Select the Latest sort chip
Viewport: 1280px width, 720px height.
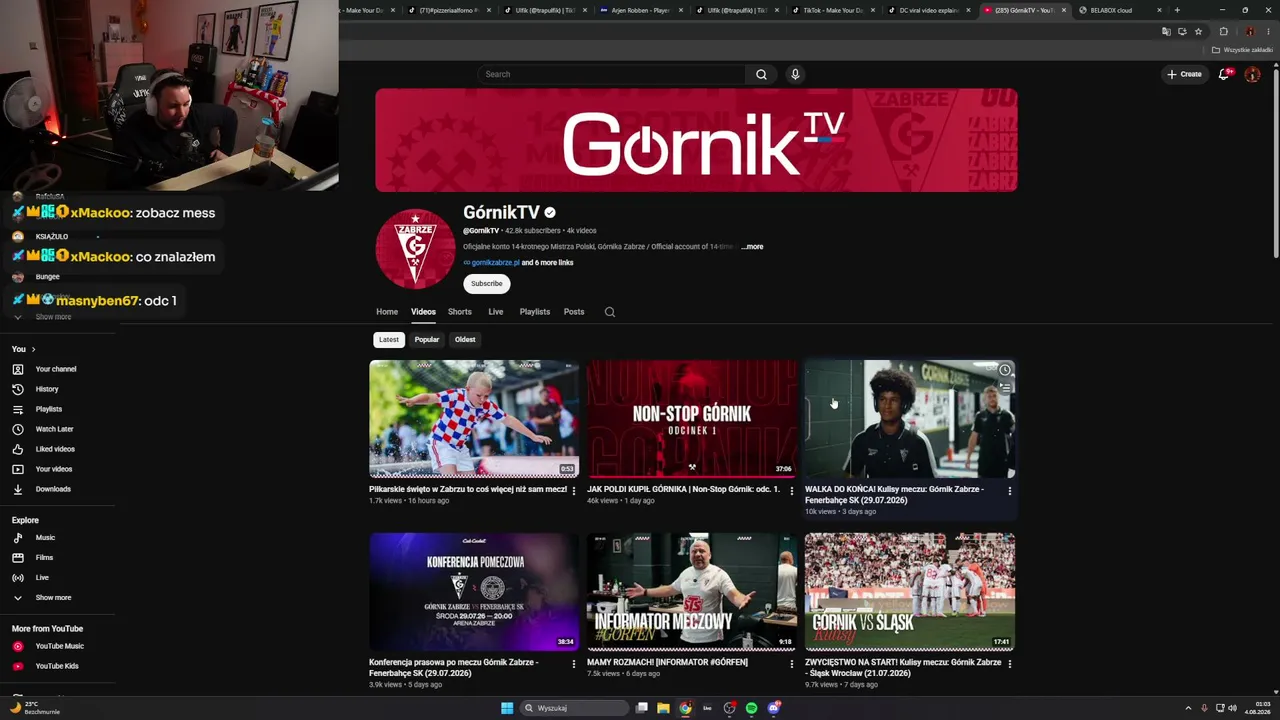(389, 340)
